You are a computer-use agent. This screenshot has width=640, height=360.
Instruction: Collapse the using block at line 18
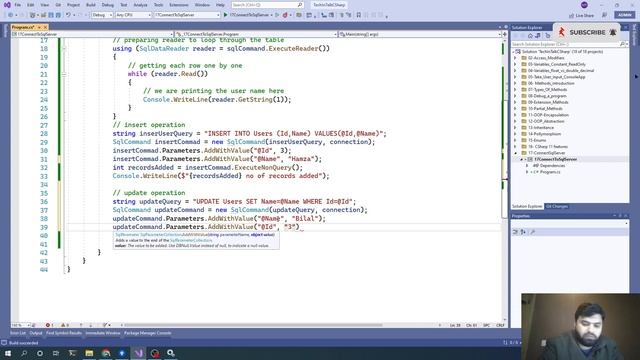coord(64,49)
